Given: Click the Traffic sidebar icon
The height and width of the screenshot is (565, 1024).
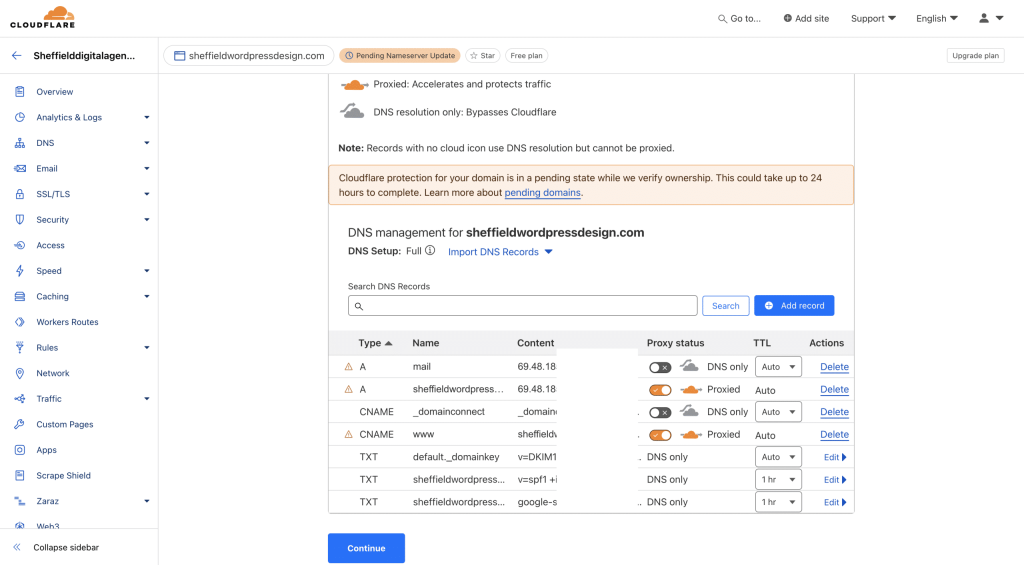Looking at the screenshot, I should pyautogui.click(x=20, y=398).
